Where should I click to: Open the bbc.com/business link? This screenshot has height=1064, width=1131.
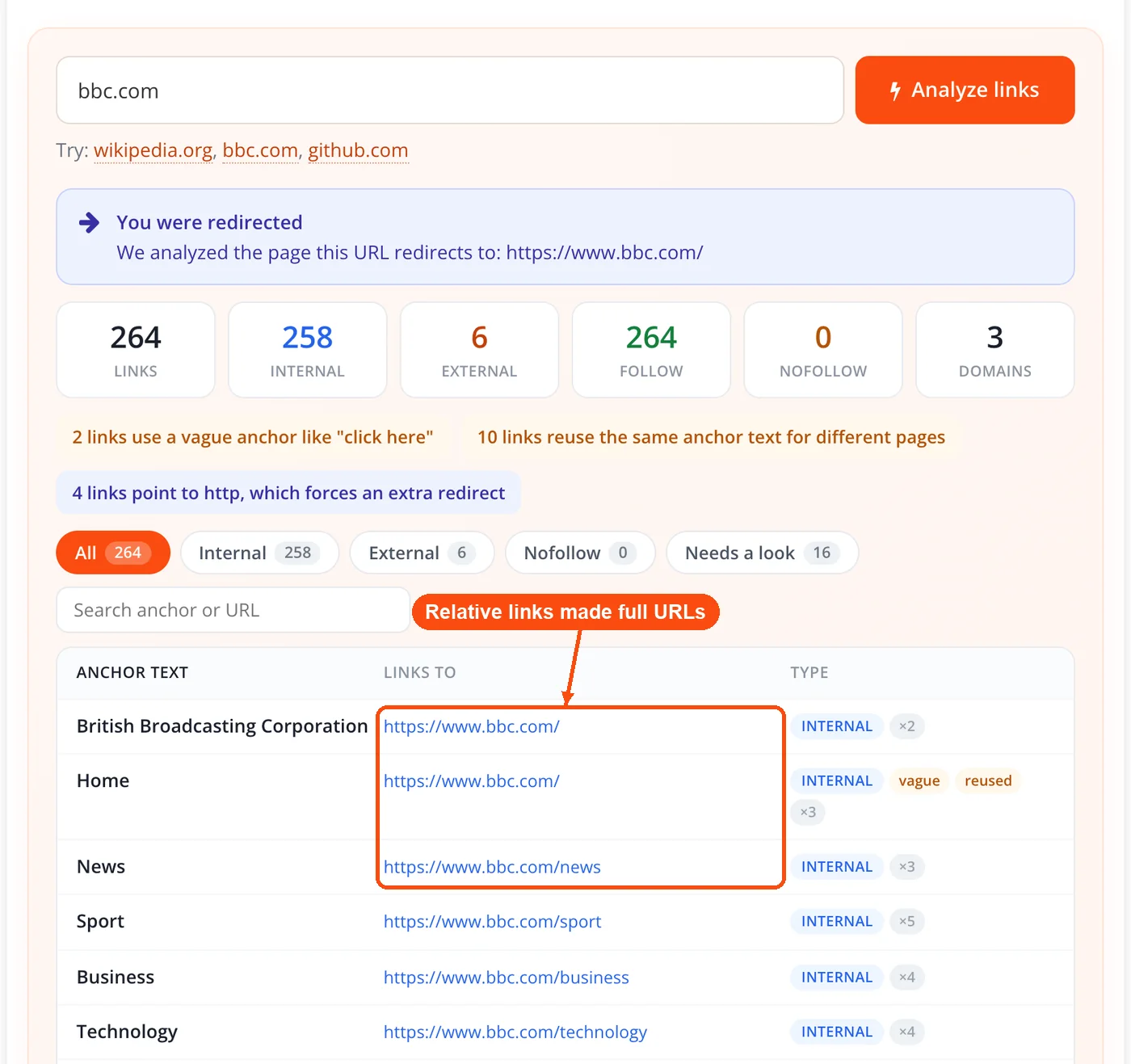507,978
